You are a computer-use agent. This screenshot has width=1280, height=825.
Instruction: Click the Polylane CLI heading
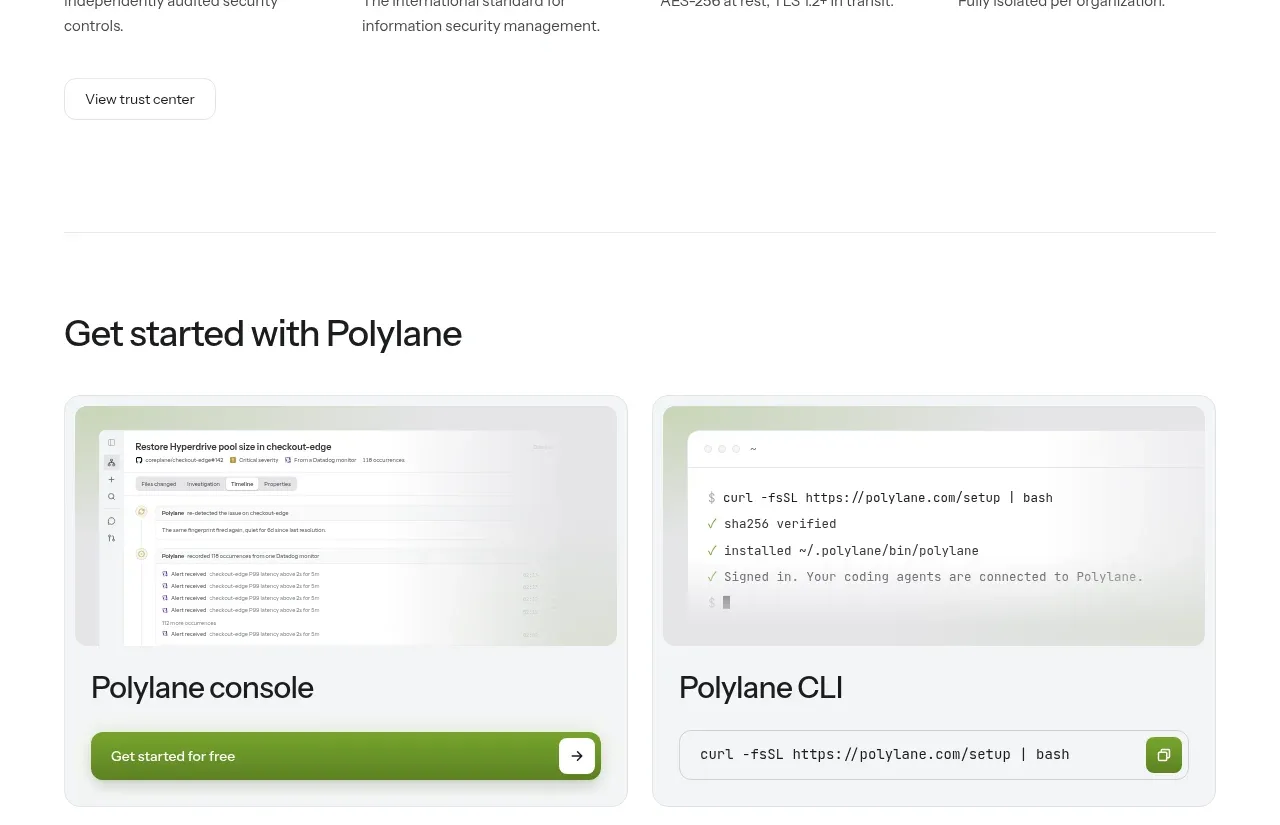(x=761, y=687)
